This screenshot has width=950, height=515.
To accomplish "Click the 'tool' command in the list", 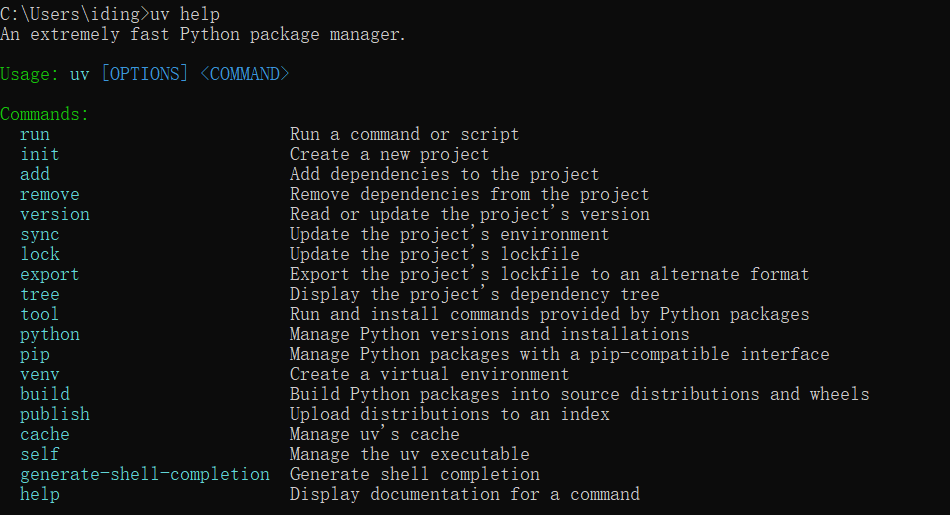I will click(x=40, y=314).
